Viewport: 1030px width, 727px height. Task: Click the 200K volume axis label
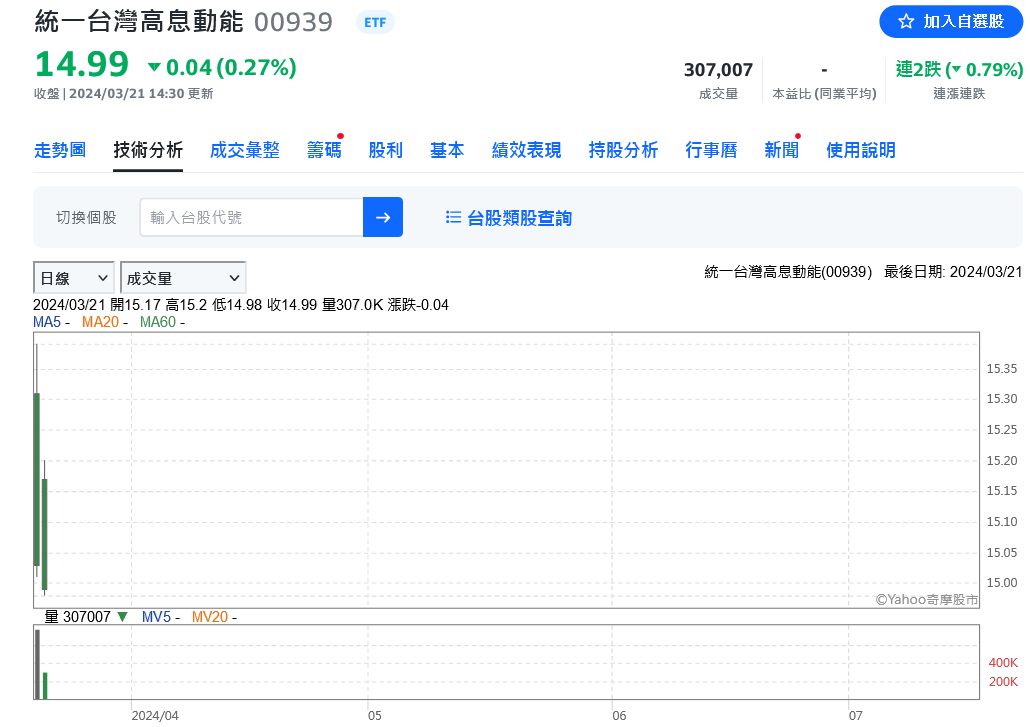[x=1003, y=682]
